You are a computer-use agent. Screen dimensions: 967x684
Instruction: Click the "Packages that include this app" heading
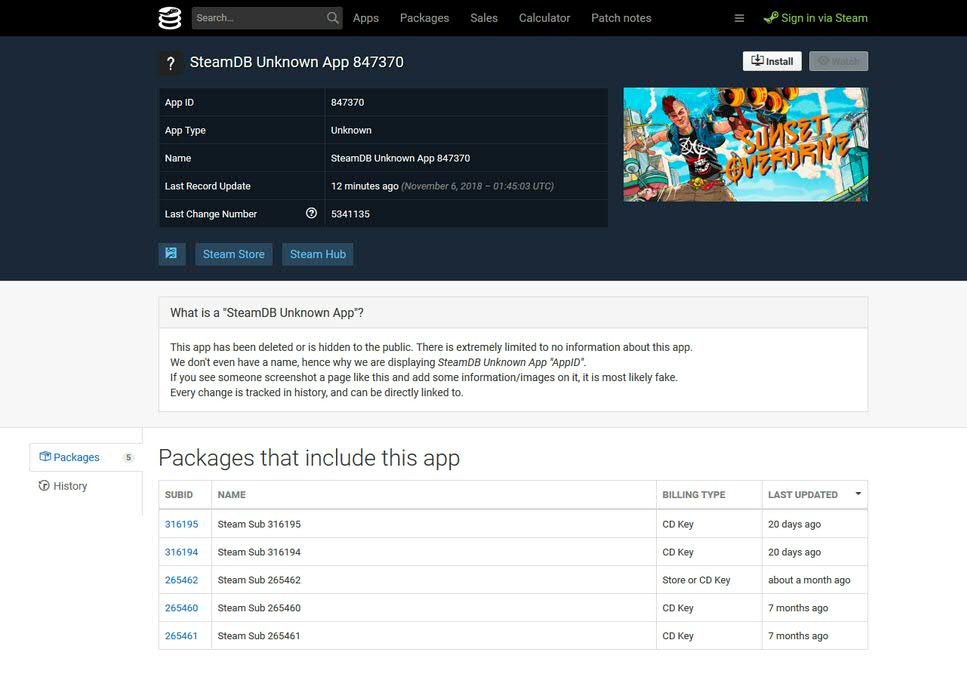pos(309,458)
